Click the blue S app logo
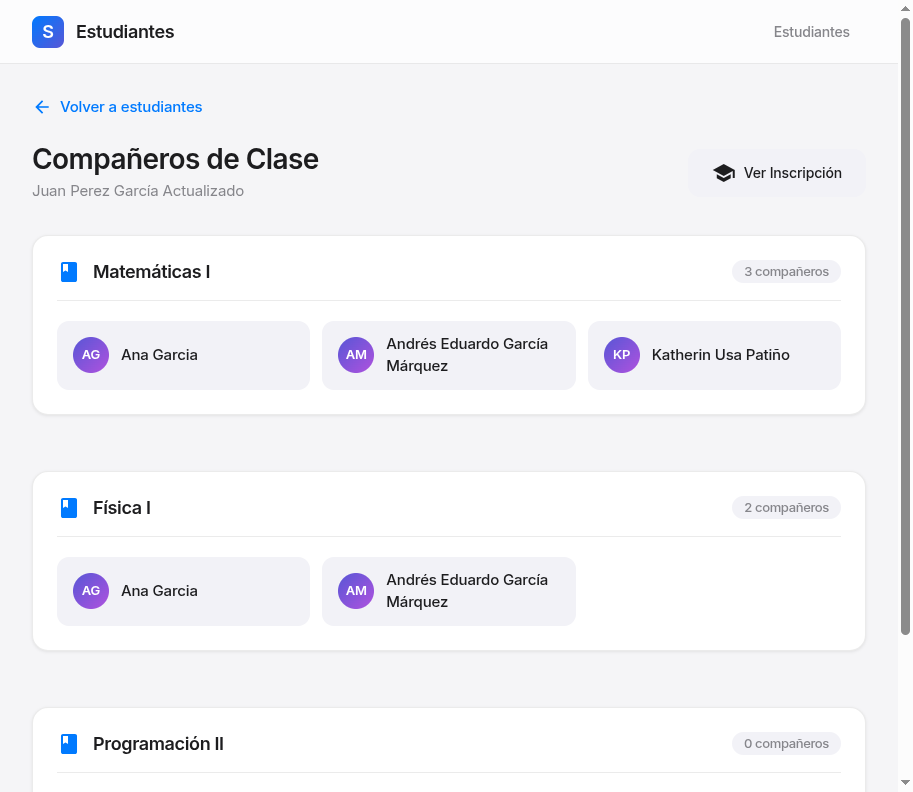The height and width of the screenshot is (792, 913). point(48,32)
